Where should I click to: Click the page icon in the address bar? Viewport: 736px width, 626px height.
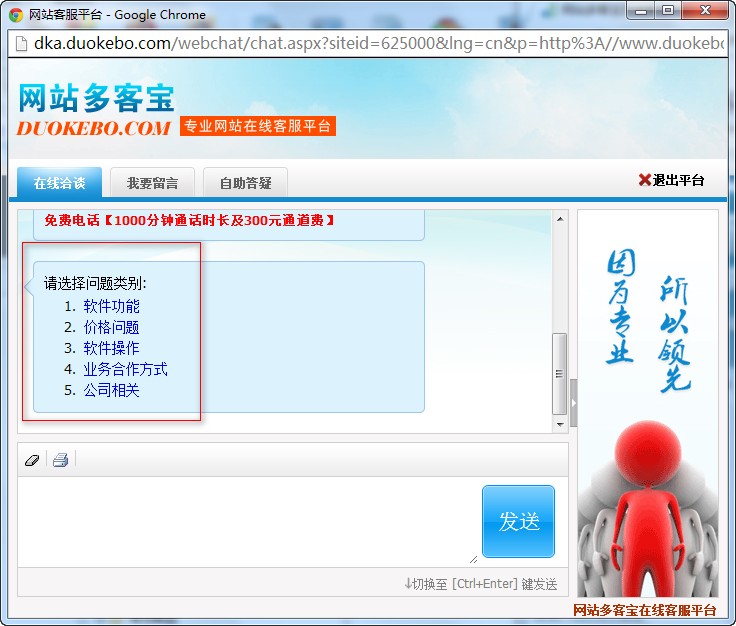pos(20,44)
